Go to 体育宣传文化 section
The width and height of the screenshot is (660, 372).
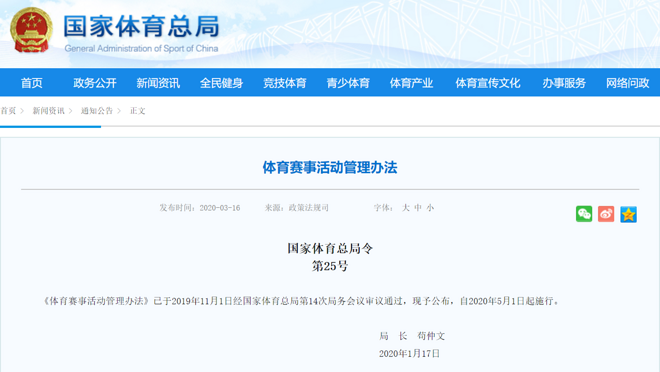[488, 83]
